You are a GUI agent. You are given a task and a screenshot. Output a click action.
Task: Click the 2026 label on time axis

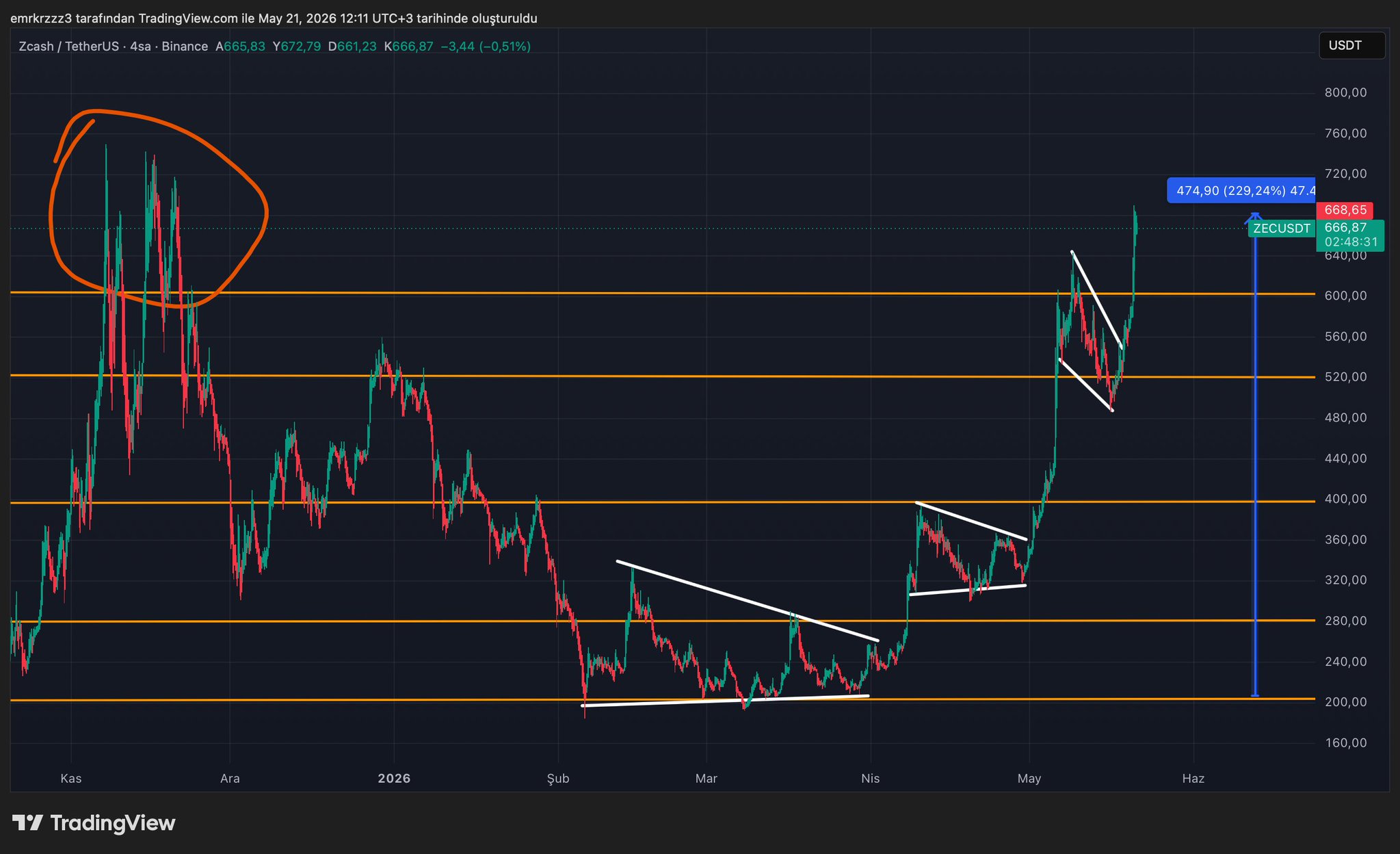(394, 778)
